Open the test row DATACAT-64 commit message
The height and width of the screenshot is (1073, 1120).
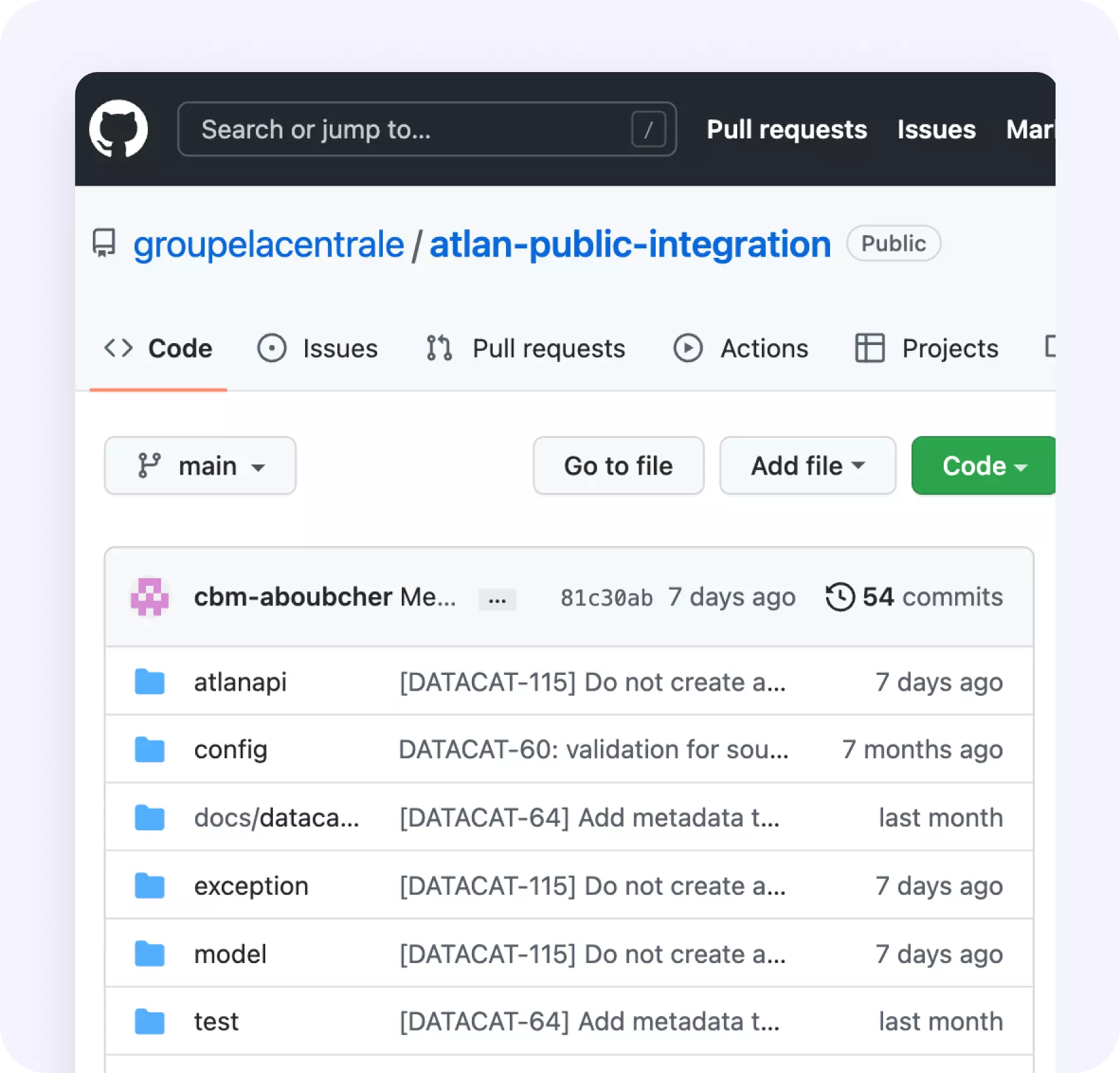coord(590,1022)
